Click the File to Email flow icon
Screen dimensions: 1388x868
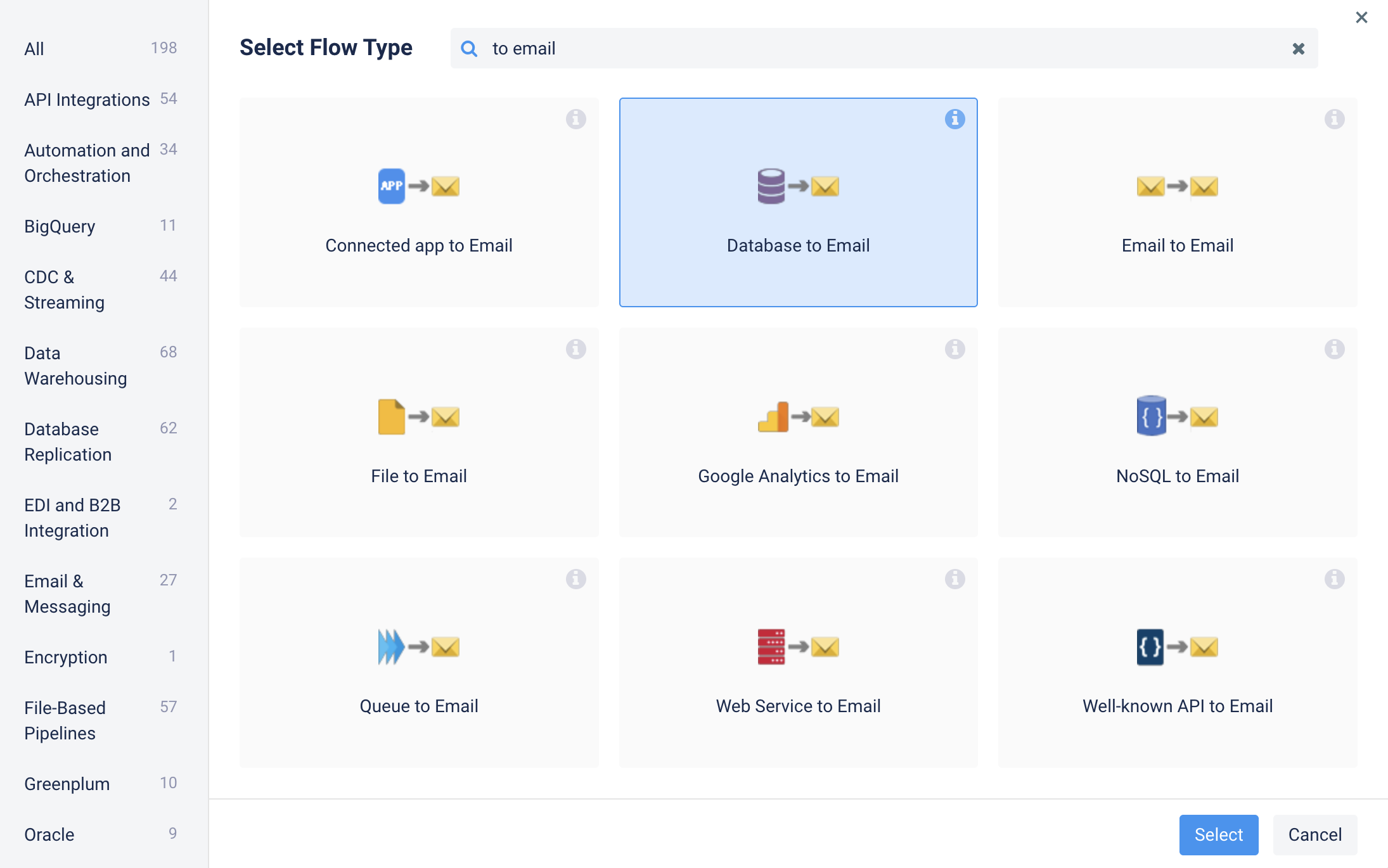click(418, 416)
